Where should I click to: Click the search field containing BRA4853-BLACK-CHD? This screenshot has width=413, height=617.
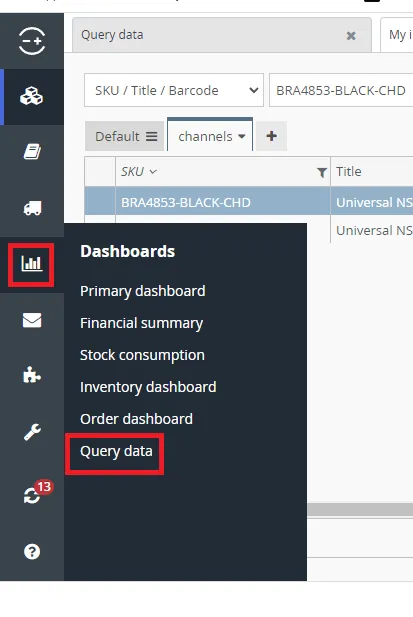[341, 90]
